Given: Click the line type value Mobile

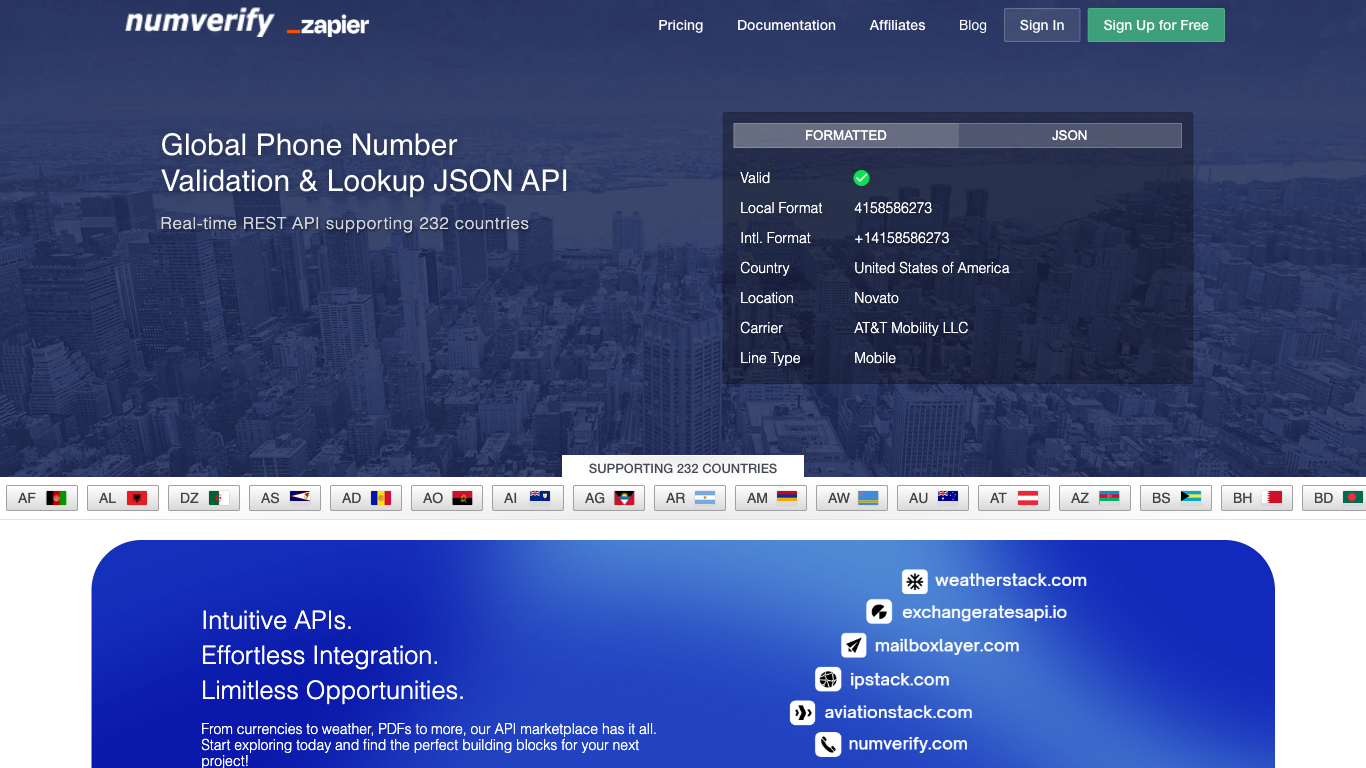Looking at the screenshot, I should click(875, 358).
